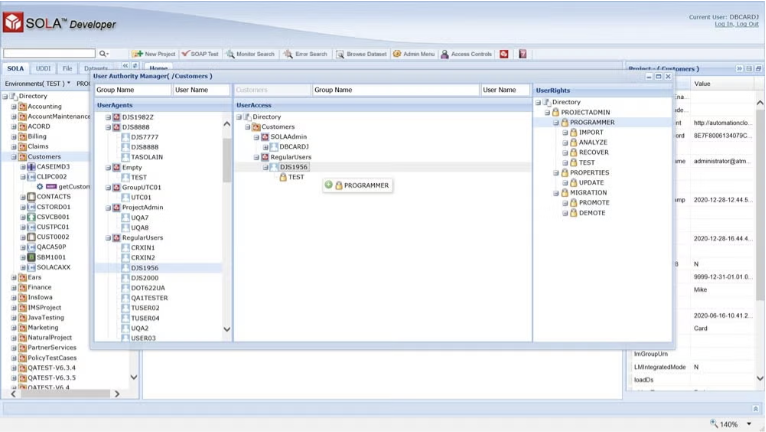The height and width of the screenshot is (432, 766).
Task: Expand the Billing folder in left tree
Action: [14, 136]
